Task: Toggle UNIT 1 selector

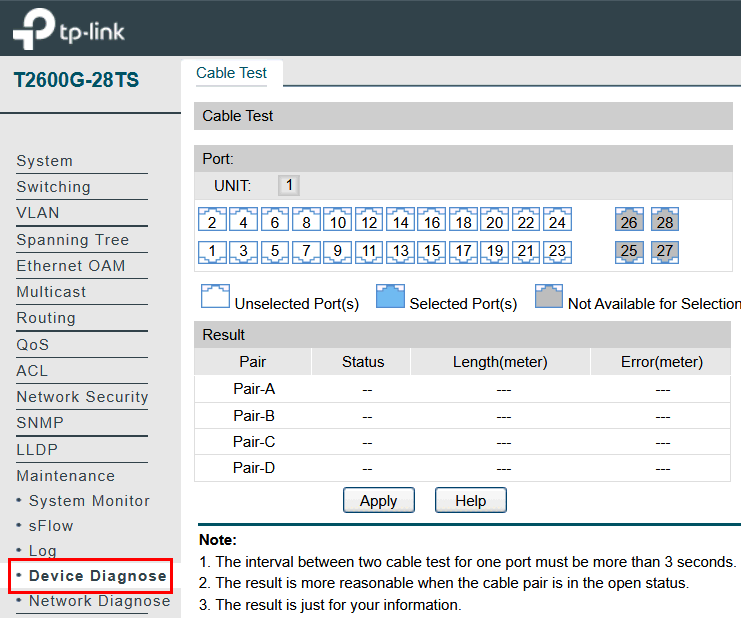Action: pos(288,185)
